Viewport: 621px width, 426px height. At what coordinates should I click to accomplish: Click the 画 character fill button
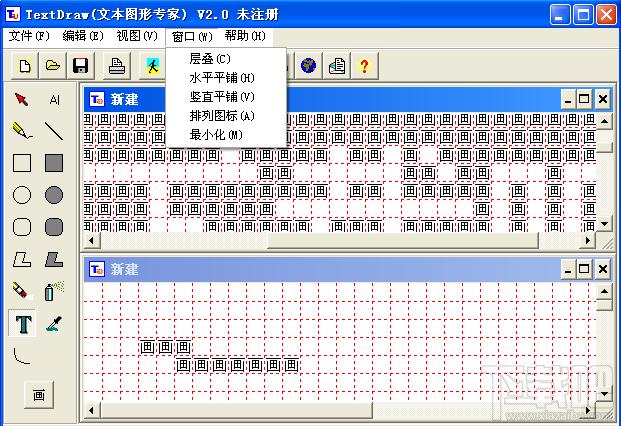(x=39, y=394)
